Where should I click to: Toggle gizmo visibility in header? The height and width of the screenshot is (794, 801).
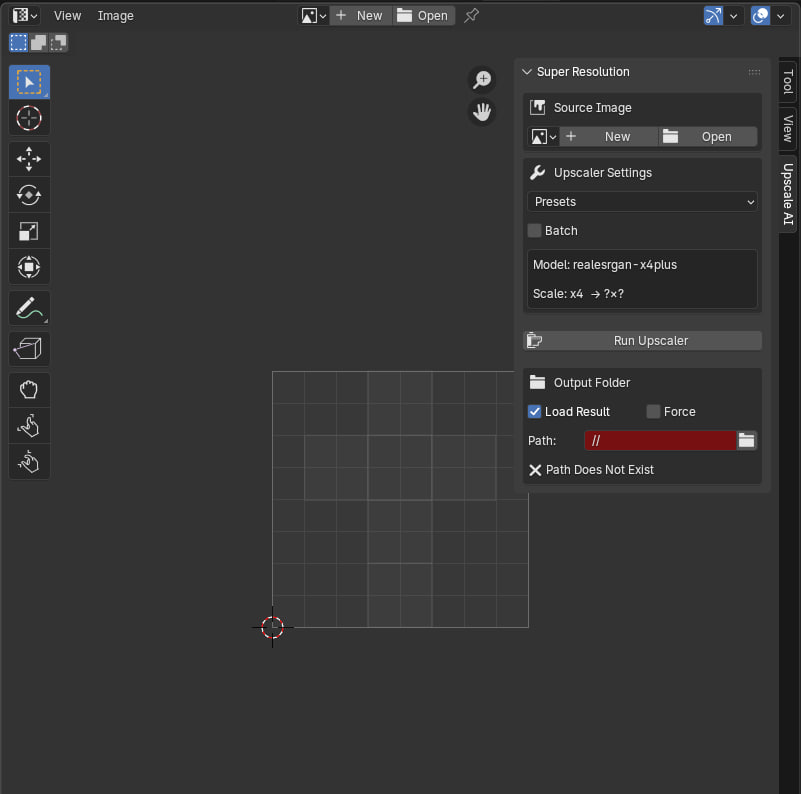pyautogui.click(x=713, y=16)
